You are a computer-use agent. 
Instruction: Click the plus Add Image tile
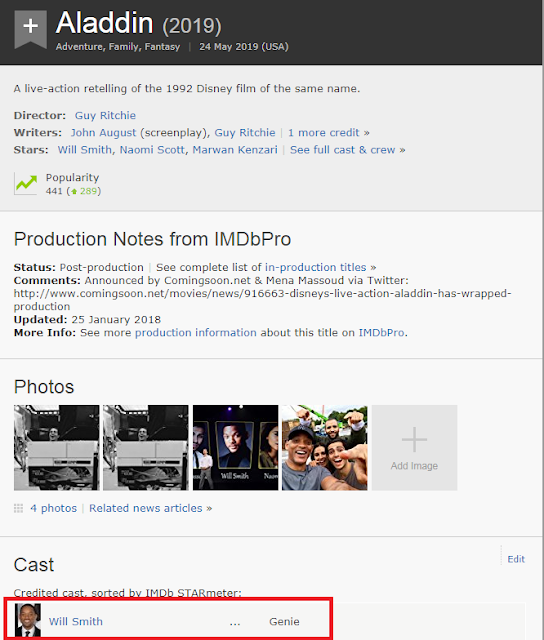[414, 448]
